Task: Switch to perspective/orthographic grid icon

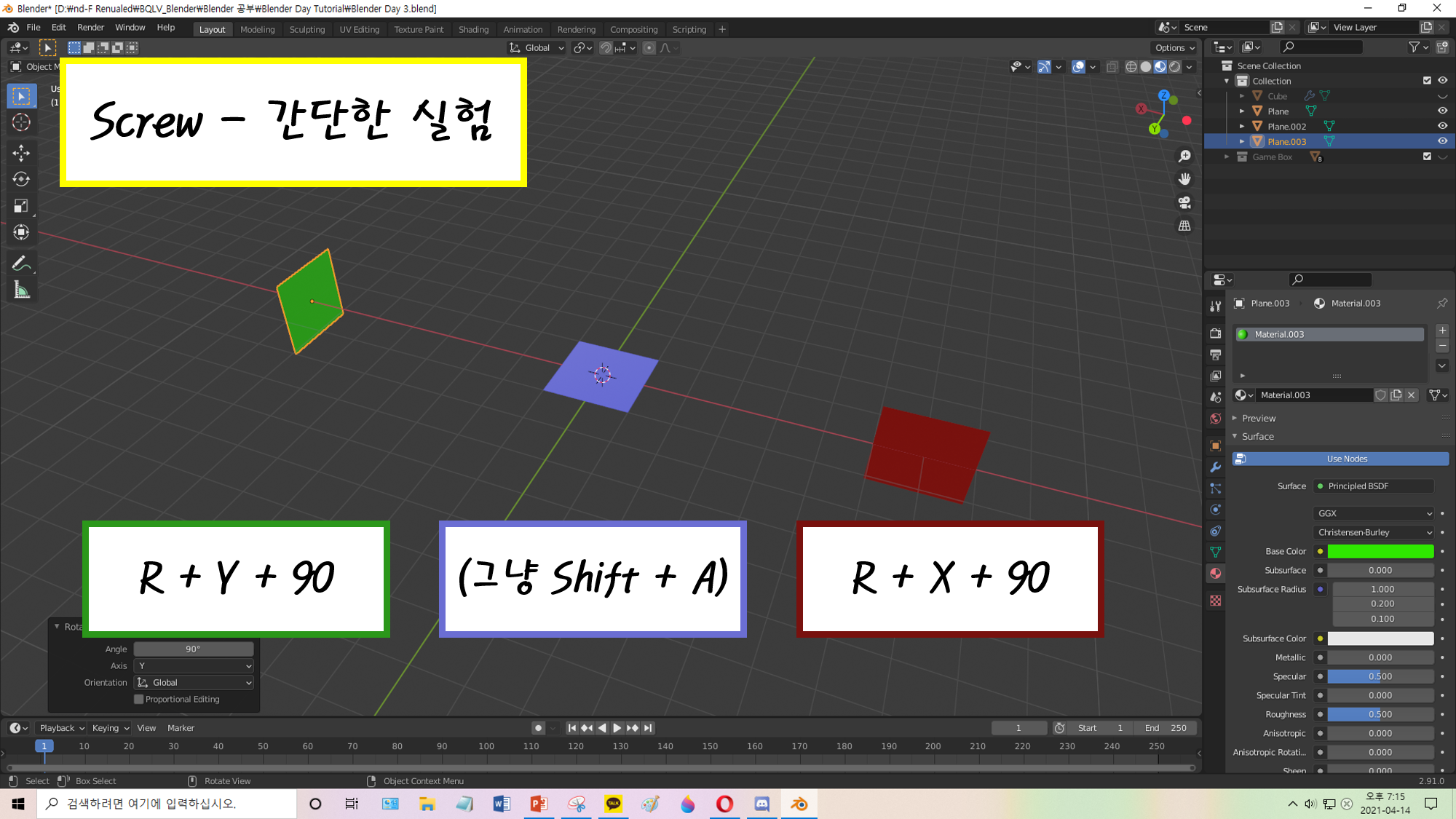Action: pyautogui.click(x=1184, y=226)
